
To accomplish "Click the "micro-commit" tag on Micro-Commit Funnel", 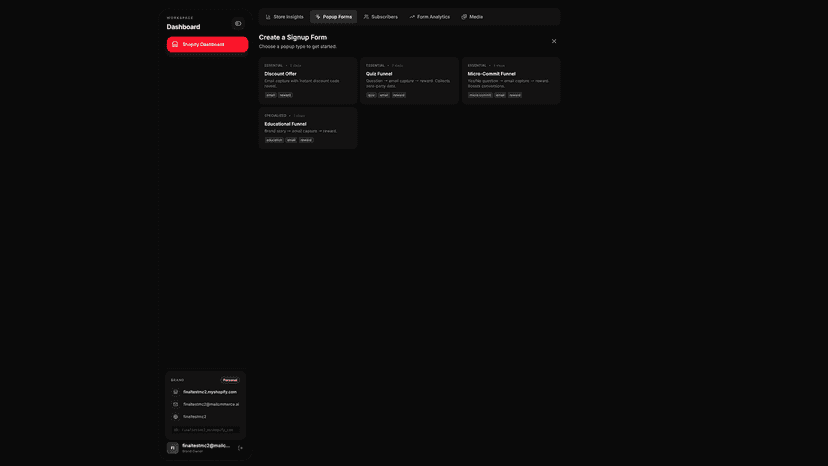I will pos(480,95).
